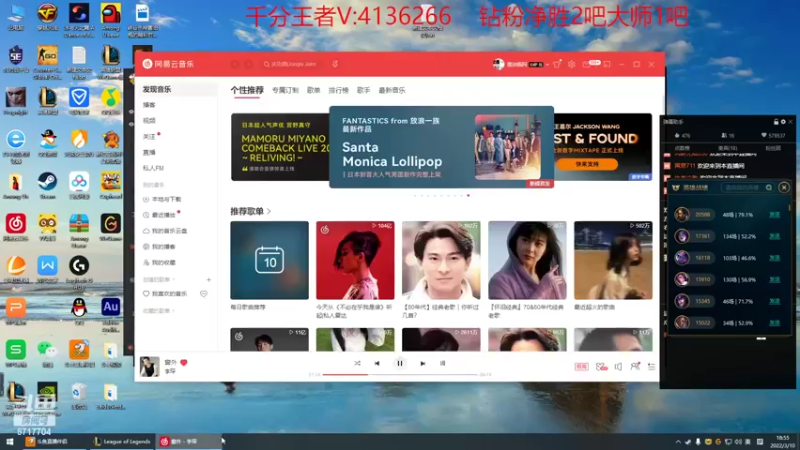Screen dimensions: 800x450
Task: Expand collected playlists section
Action: [159, 311]
